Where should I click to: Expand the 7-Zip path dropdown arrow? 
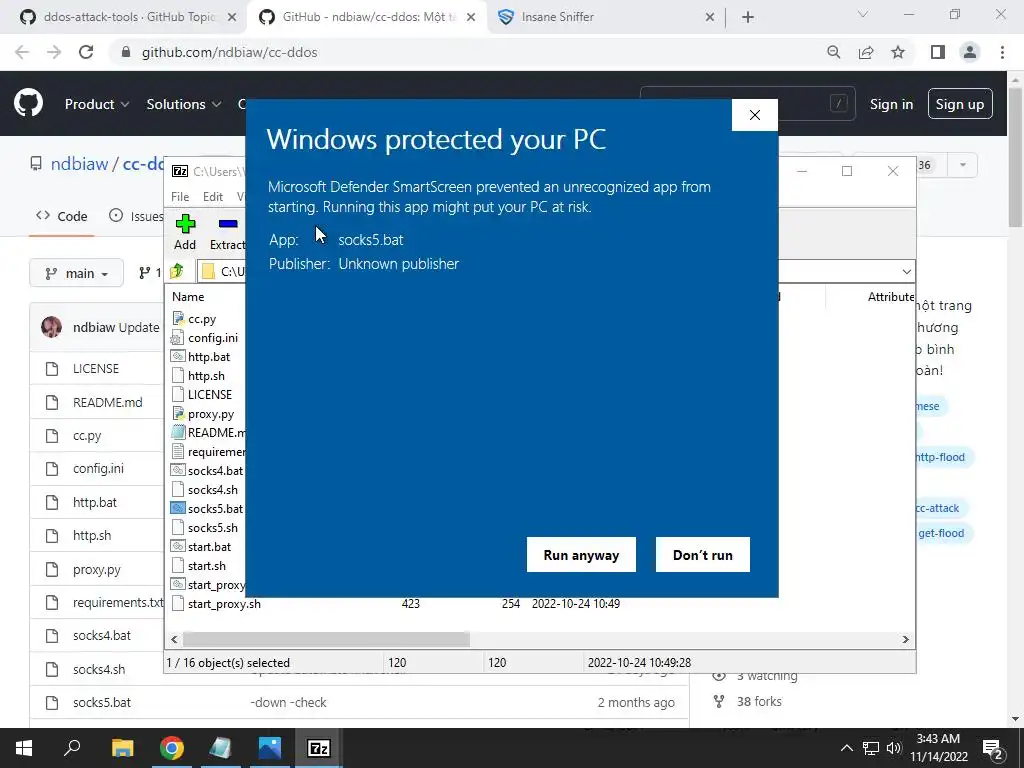coord(906,271)
